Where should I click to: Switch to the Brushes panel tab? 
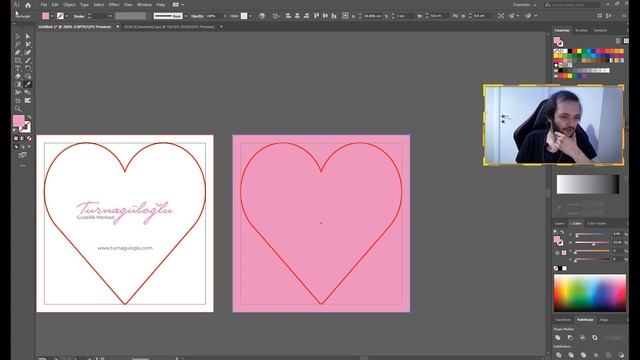coord(581,31)
